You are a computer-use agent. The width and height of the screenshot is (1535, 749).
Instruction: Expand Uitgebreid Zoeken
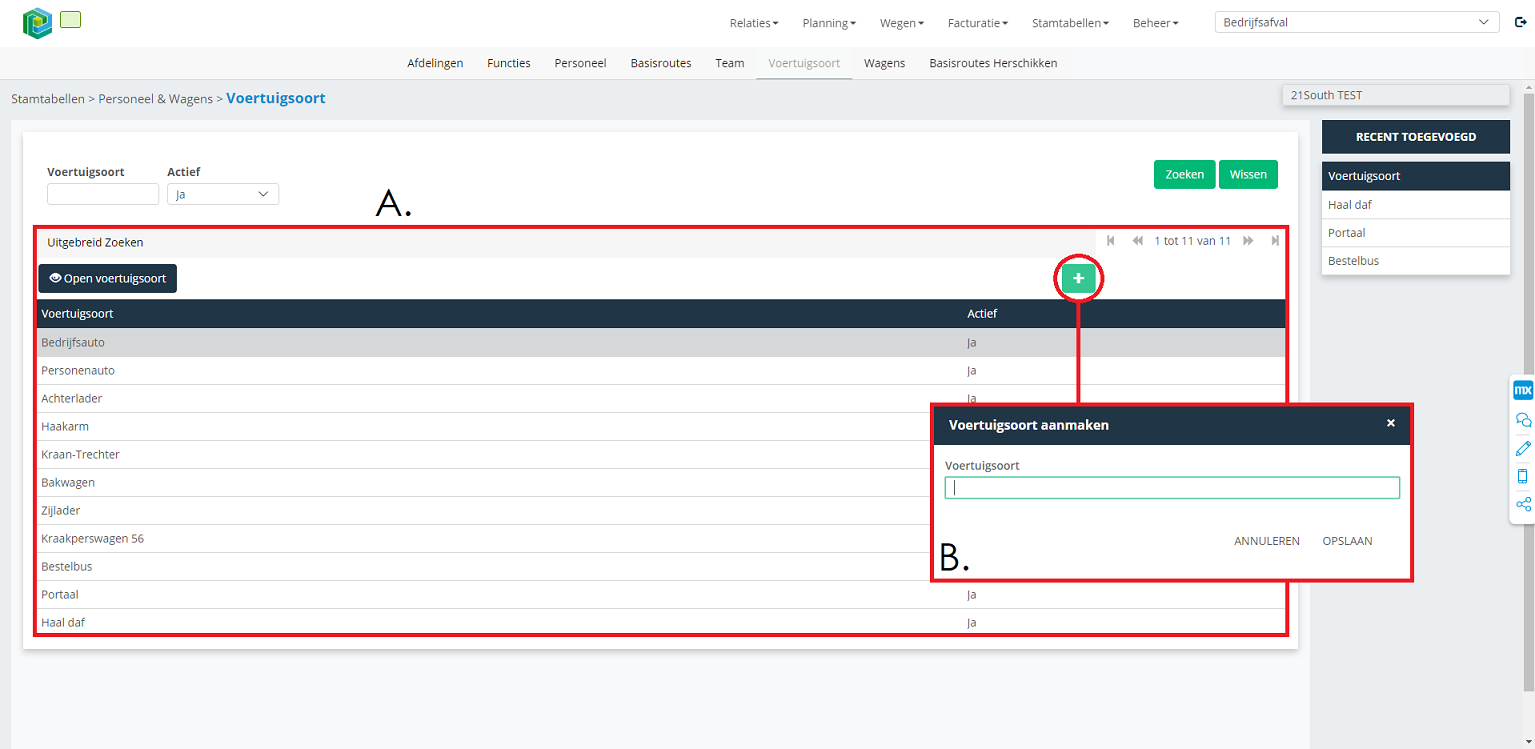pos(95,242)
